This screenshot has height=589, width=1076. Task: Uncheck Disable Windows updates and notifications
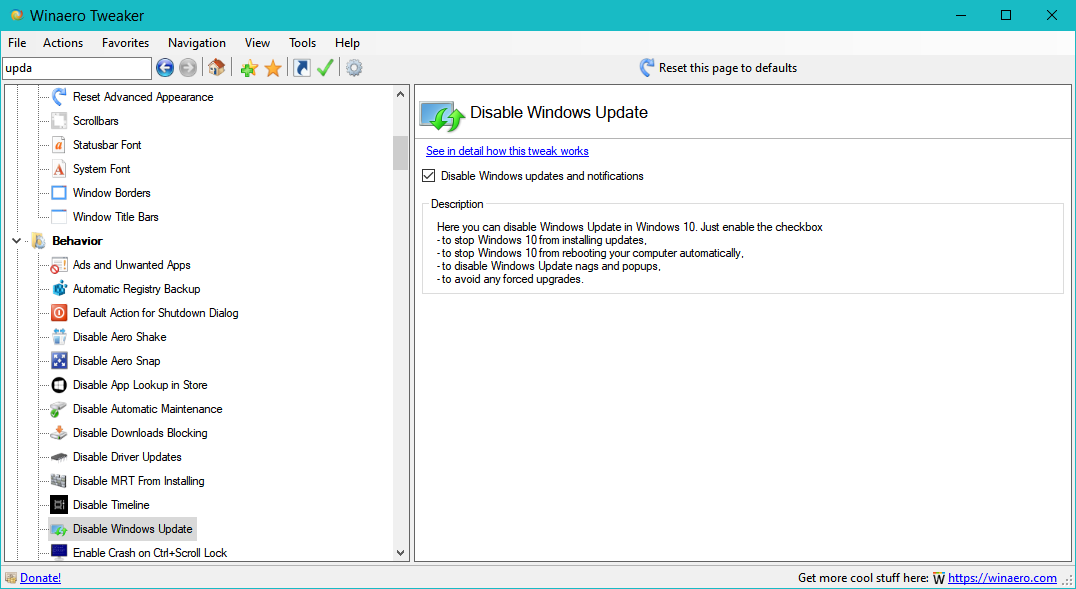click(429, 176)
